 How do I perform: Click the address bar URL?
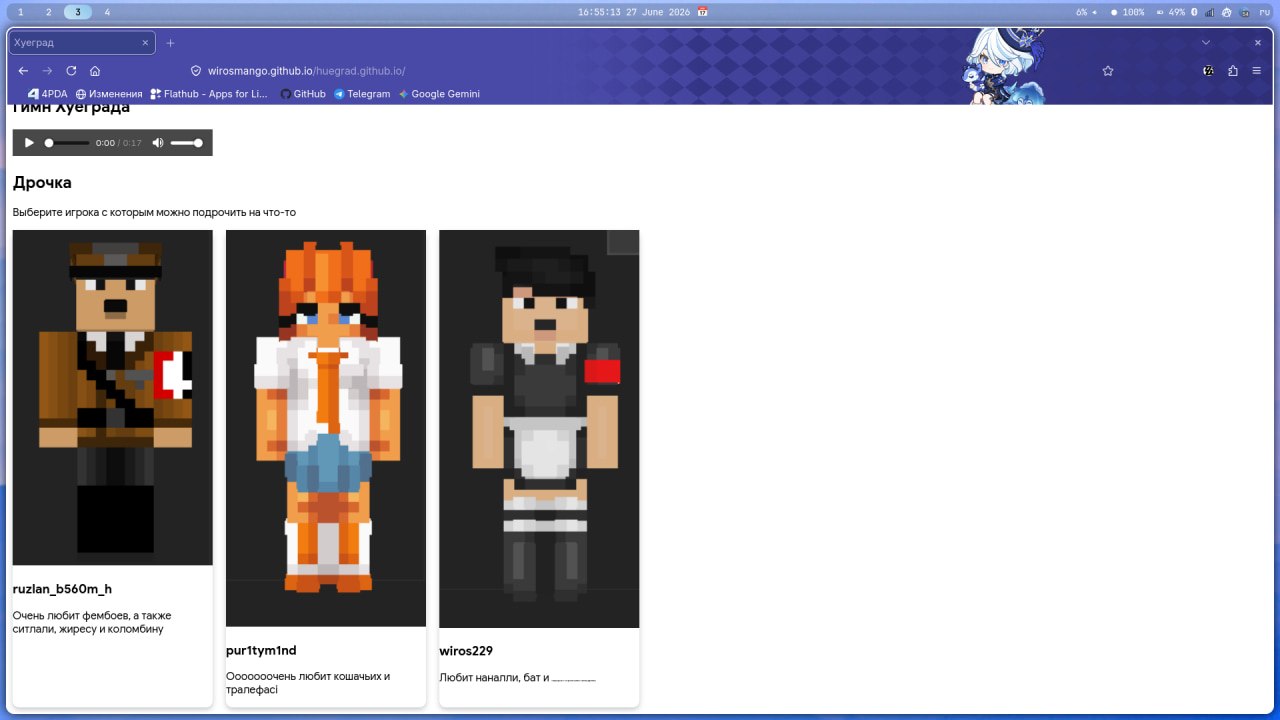[x=306, y=71]
